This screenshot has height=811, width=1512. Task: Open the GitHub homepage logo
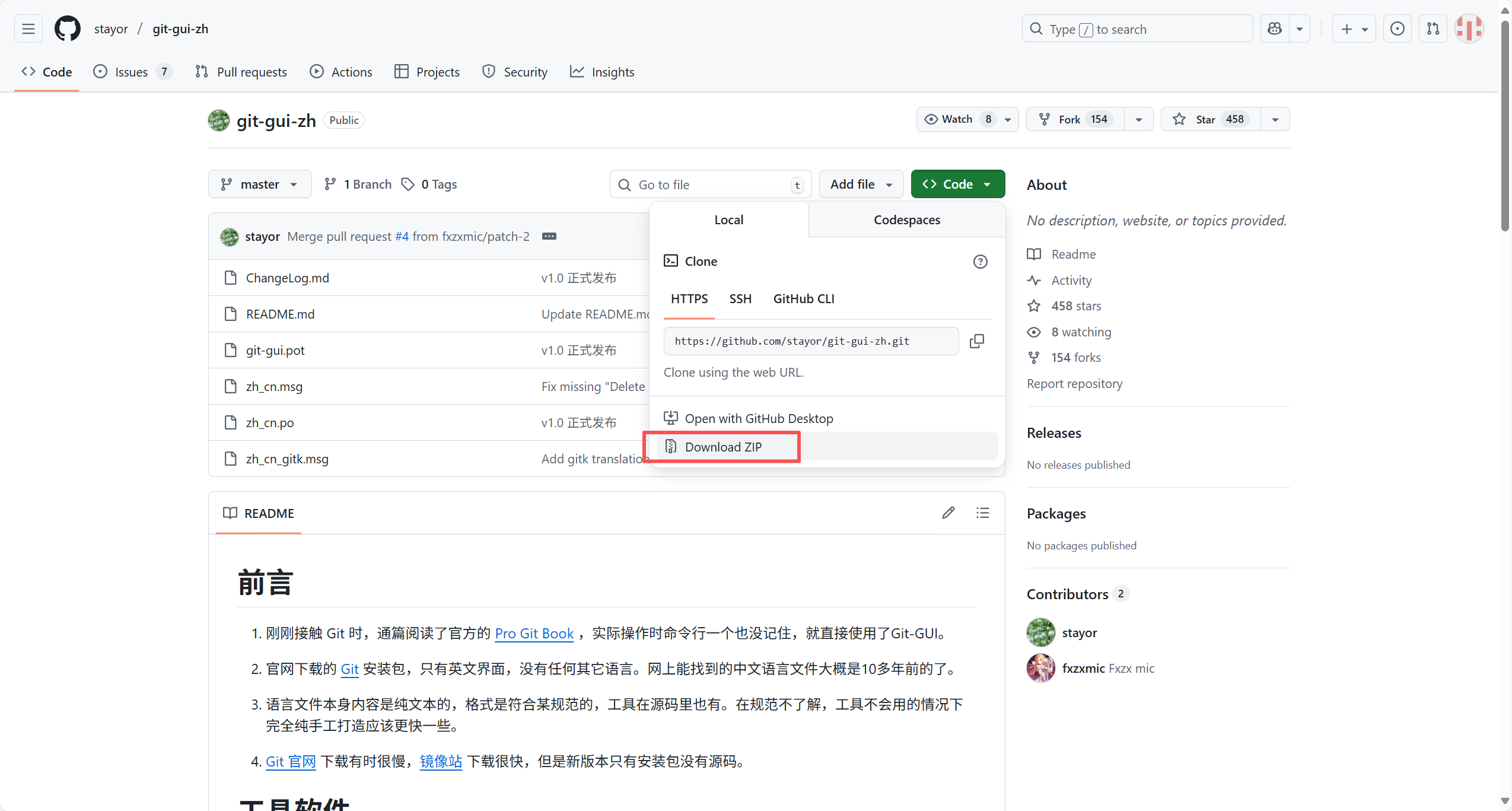67,28
